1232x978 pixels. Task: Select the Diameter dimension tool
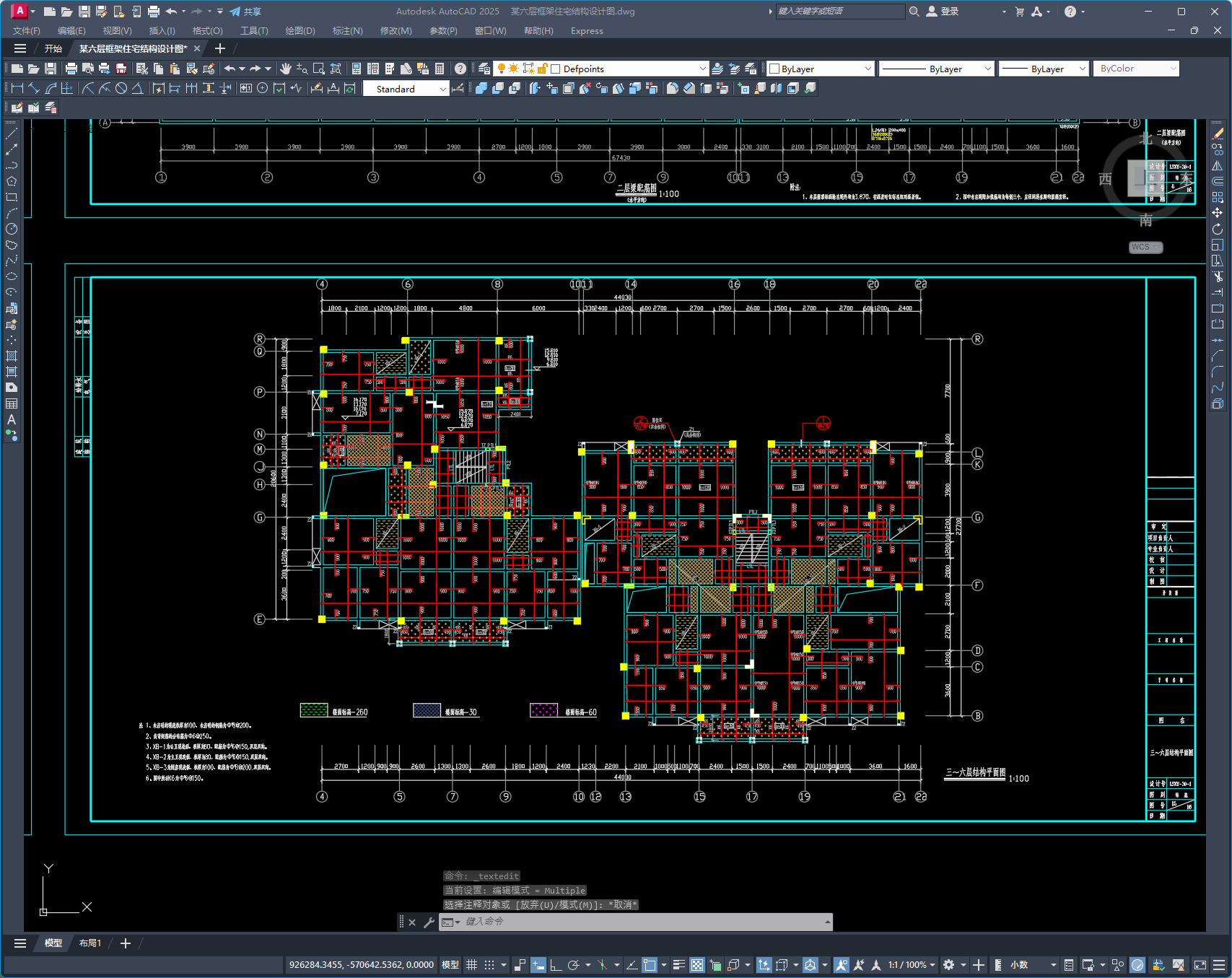121,88
